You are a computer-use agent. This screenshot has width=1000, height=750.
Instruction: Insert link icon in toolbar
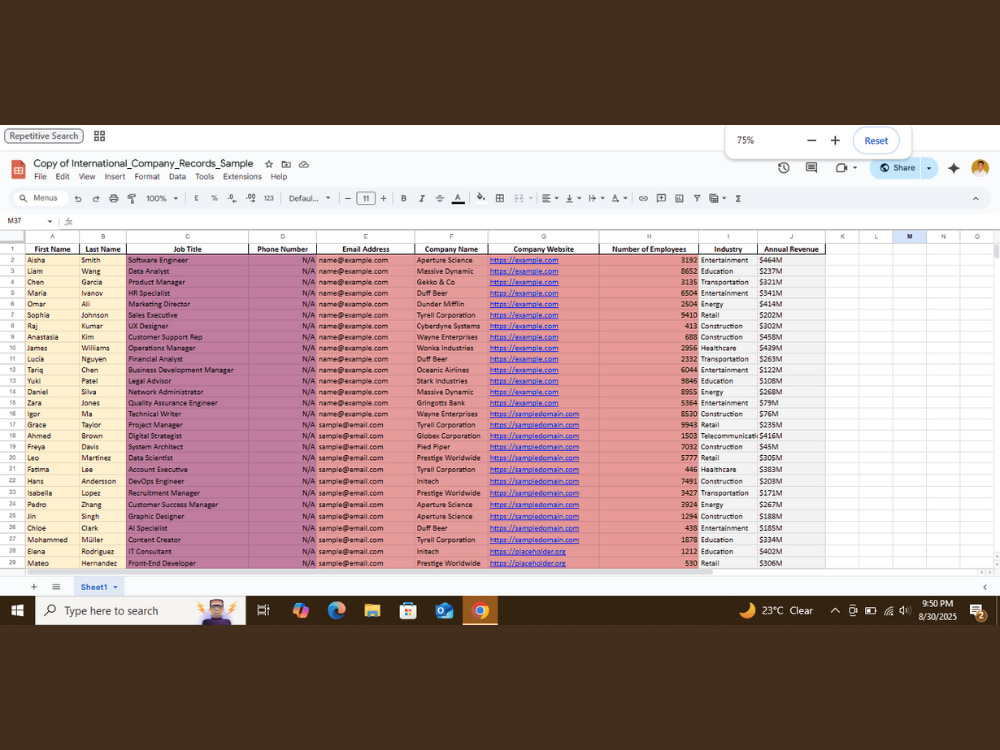[x=643, y=198]
